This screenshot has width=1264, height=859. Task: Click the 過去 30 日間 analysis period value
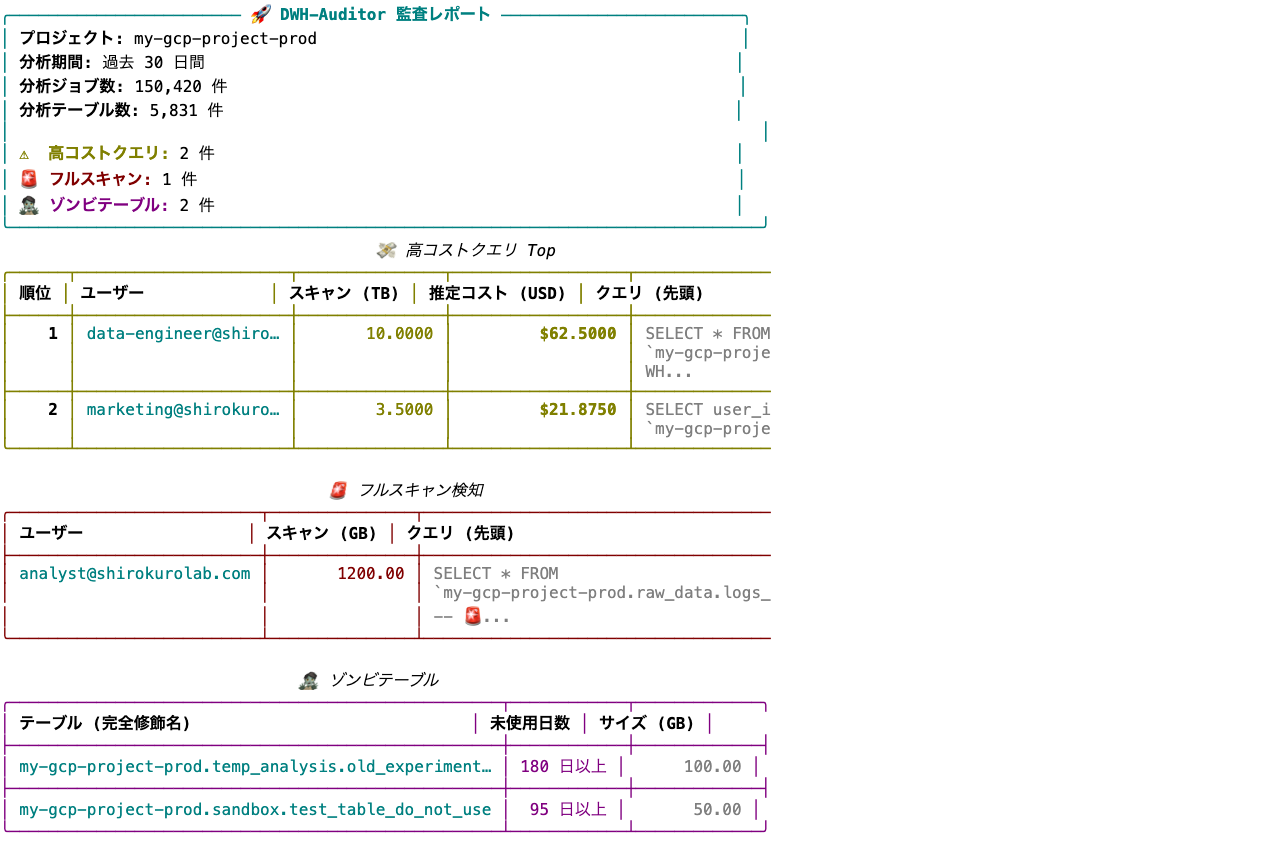(x=153, y=63)
